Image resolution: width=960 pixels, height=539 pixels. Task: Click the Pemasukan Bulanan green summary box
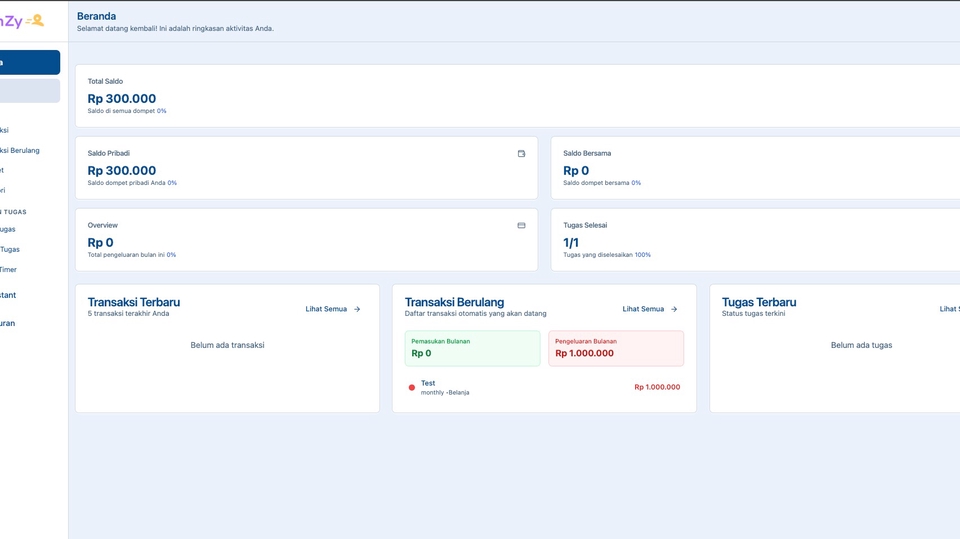(472, 348)
